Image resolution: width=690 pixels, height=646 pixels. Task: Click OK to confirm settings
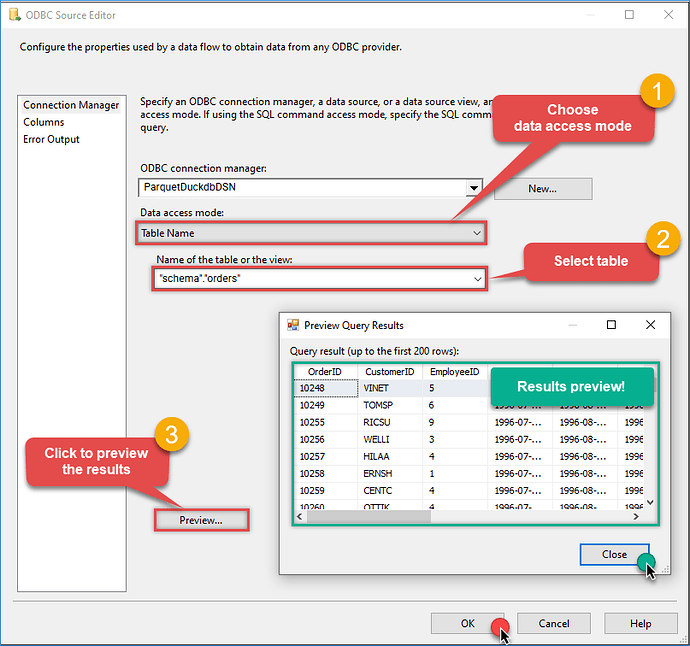(x=467, y=623)
